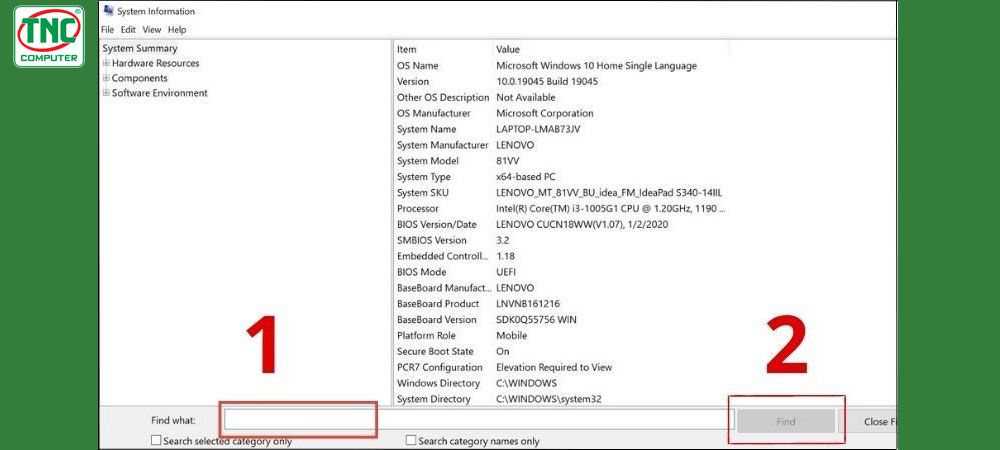Expand the Components tree node

pos(106,78)
